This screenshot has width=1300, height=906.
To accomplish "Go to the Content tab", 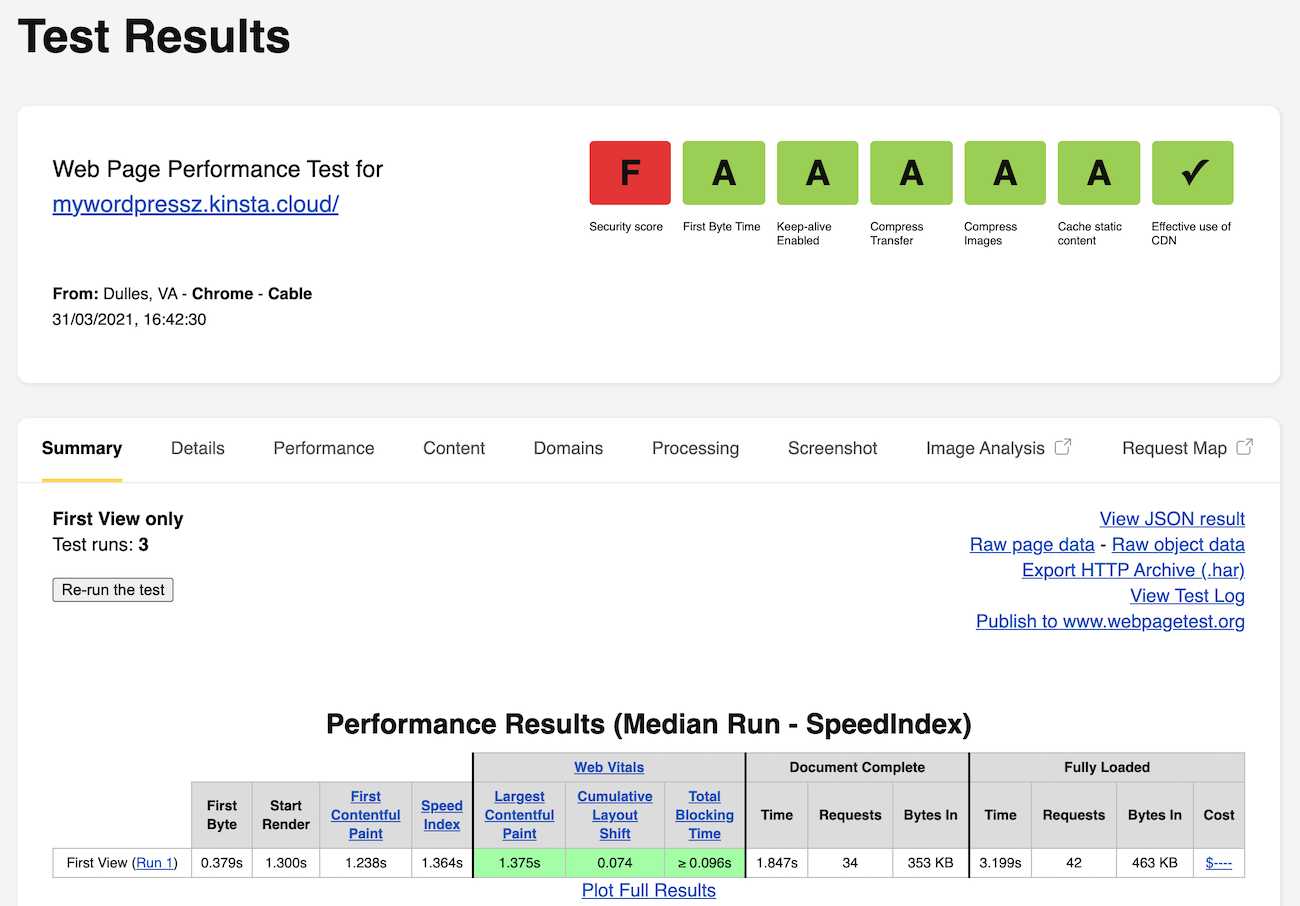I will 454,448.
